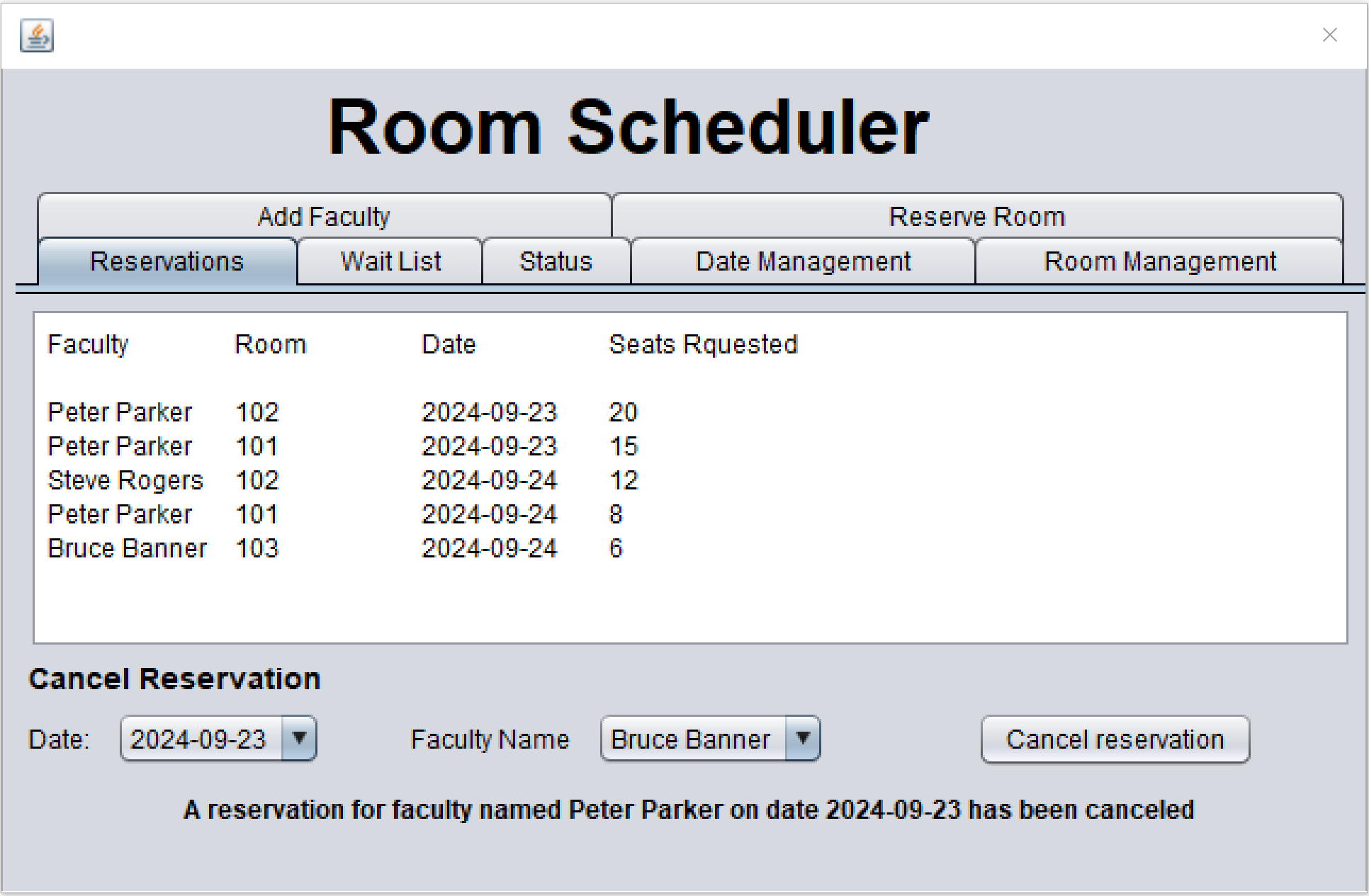Close the Room Scheduler window
This screenshot has height=896, width=1369.
point(1329,35)
